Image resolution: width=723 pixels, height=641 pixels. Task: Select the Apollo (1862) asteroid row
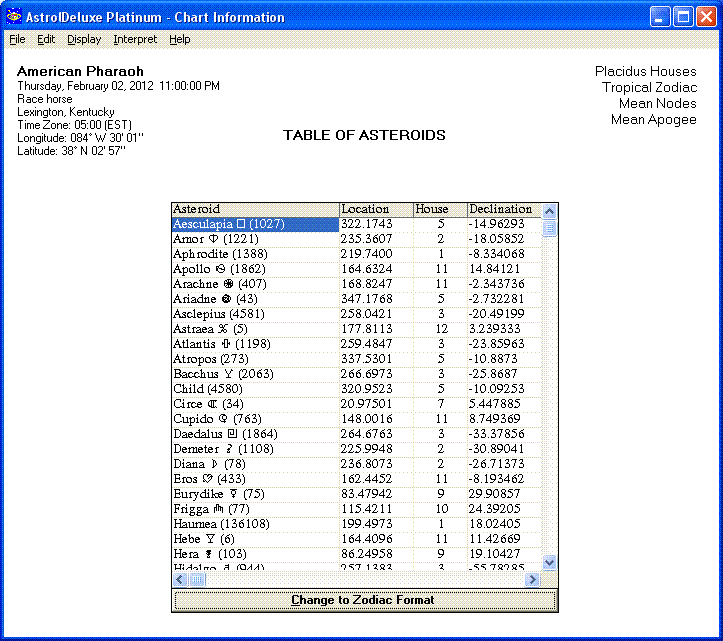[255, 269]
